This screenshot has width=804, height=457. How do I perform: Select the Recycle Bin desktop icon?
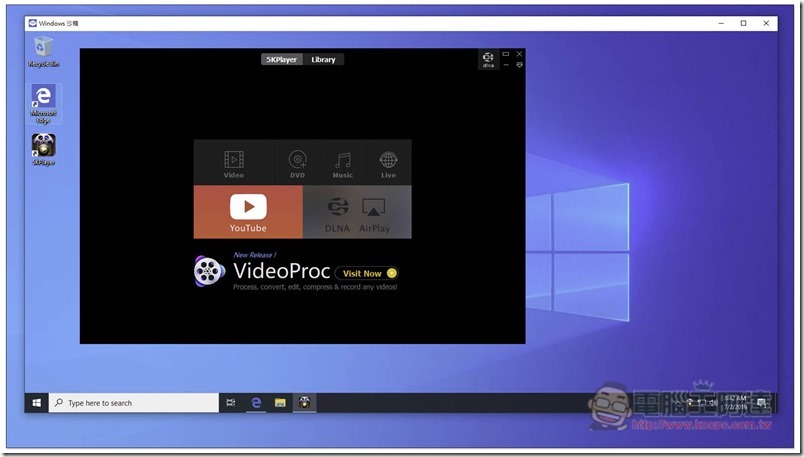pyautogui.click(x=44, y=52)
